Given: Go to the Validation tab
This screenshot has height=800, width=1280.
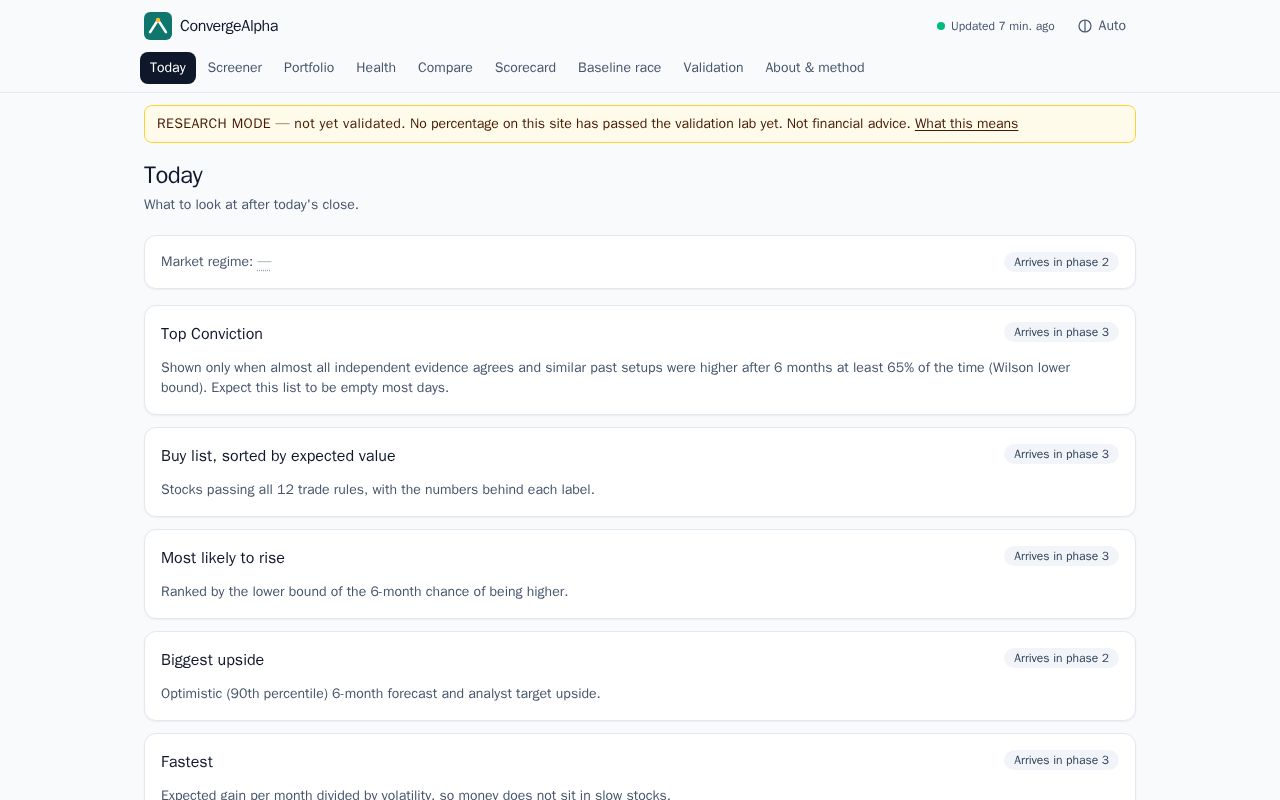Looking at the screenshot, I should click(x=713, y=68).
